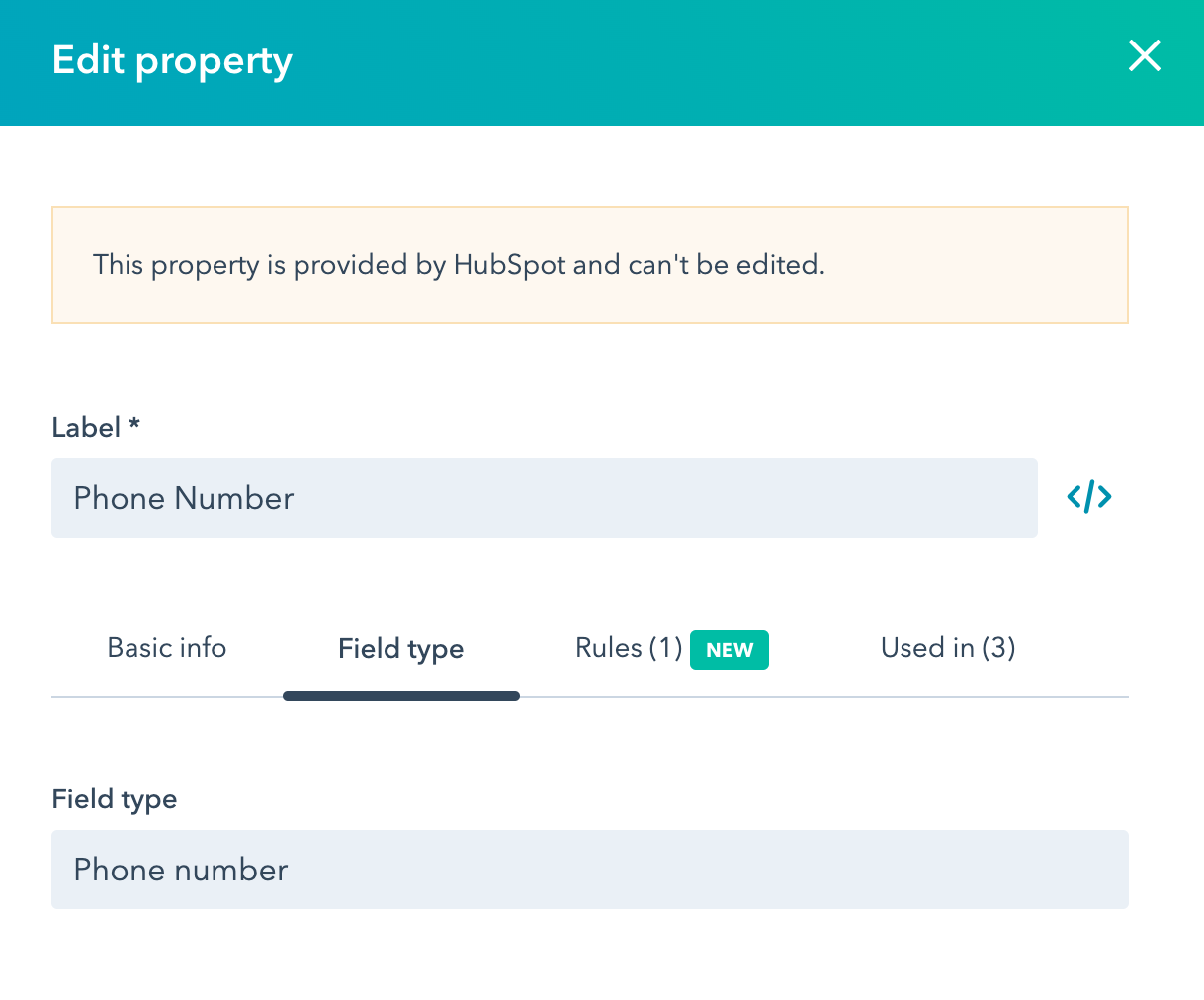
Task: Click the Field type caption above the box
Action: pos(114,799)
